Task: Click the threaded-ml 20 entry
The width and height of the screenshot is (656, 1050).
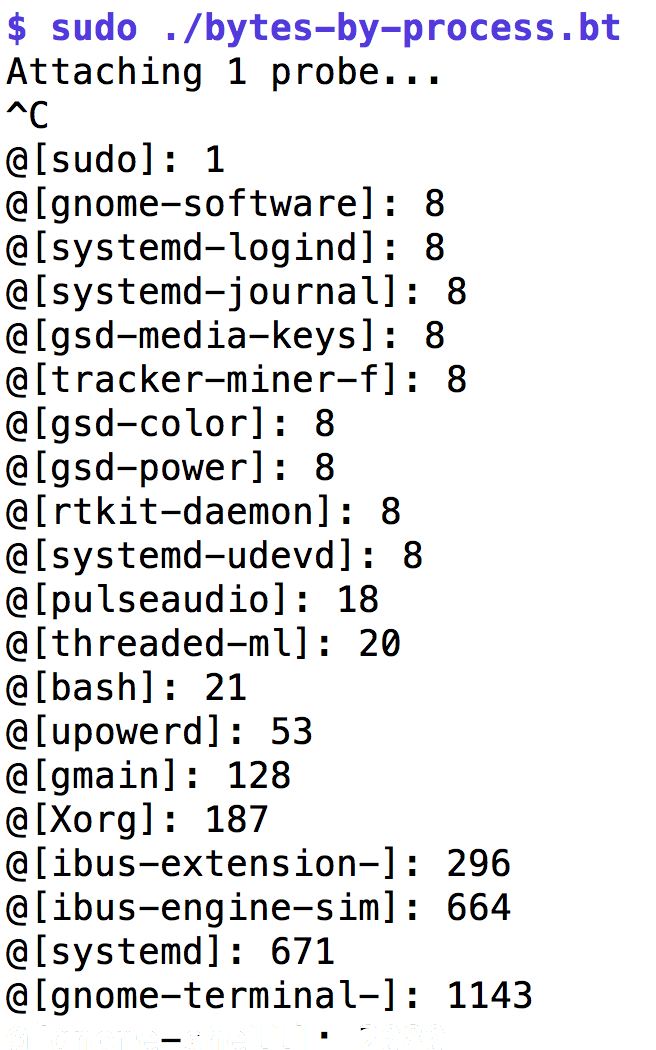Action: pos(203,644)
